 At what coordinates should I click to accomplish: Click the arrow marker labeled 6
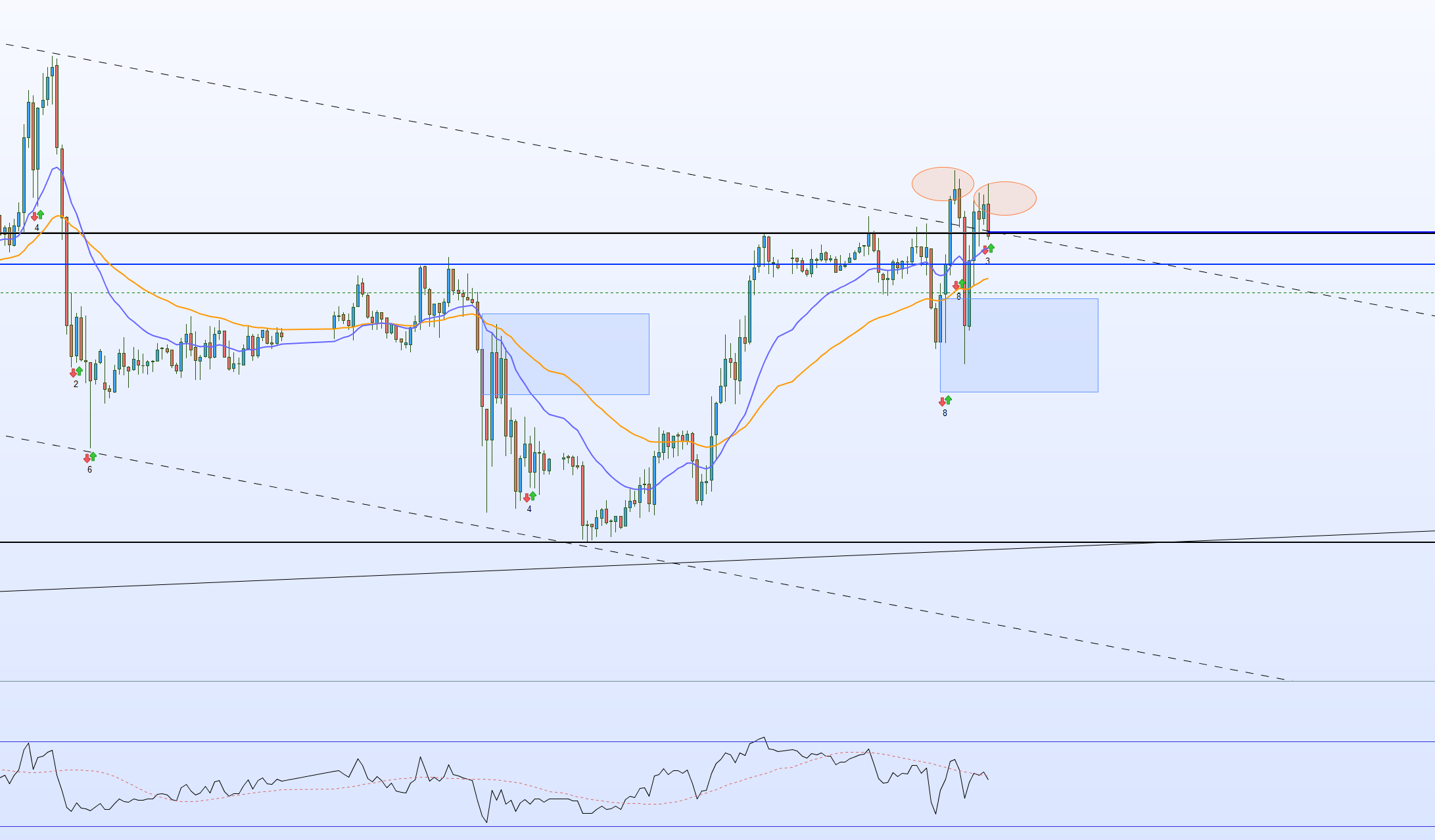[x=90, y=457]
